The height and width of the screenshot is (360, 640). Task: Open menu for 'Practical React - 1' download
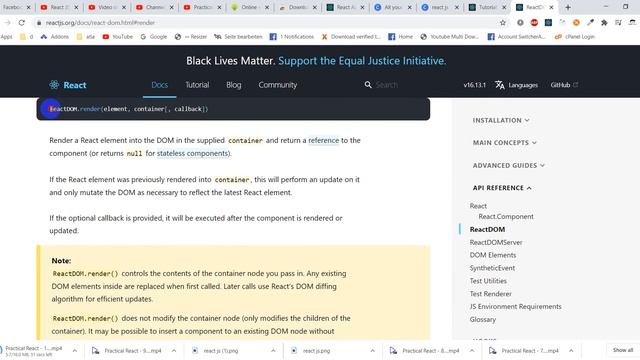(x=75, y=351)
